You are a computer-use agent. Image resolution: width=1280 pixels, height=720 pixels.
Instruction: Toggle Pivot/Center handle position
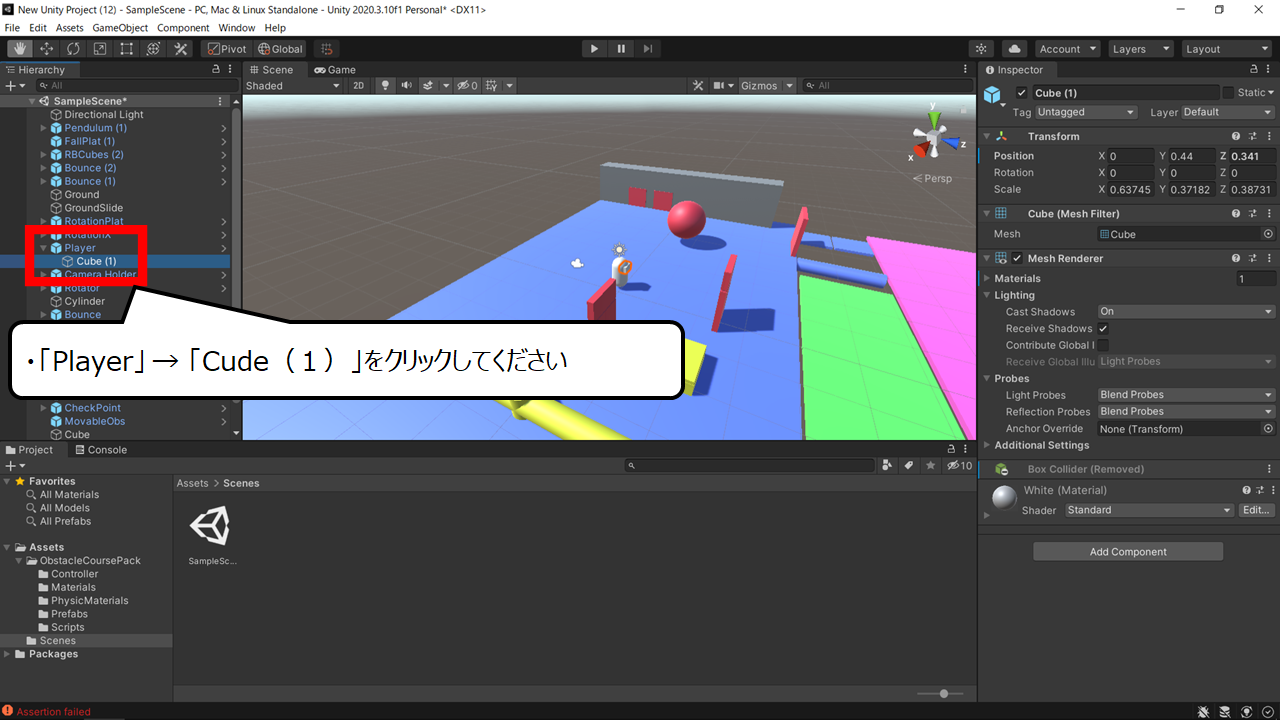[227, 49]
